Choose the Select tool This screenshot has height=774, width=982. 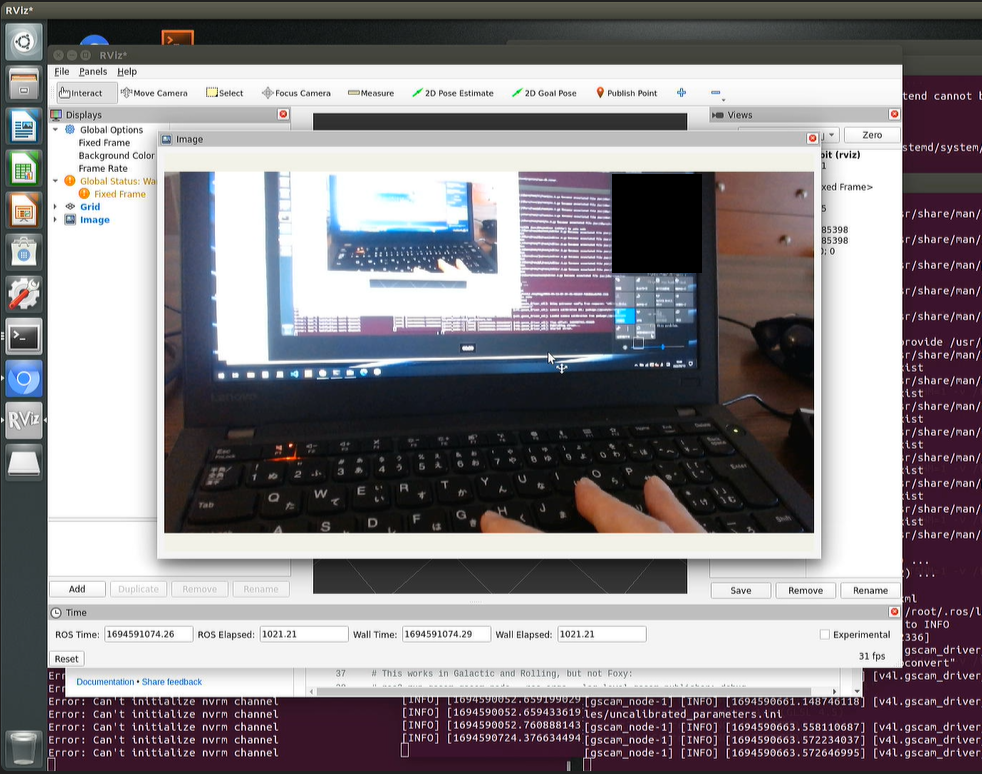click(x=225, y=93)
